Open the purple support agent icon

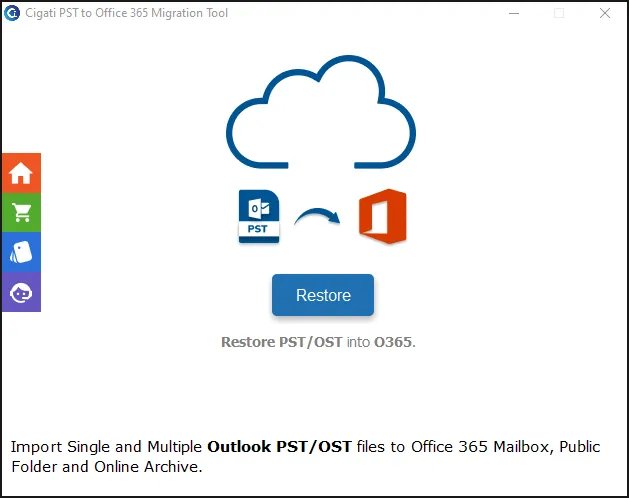tap(21, 292)
